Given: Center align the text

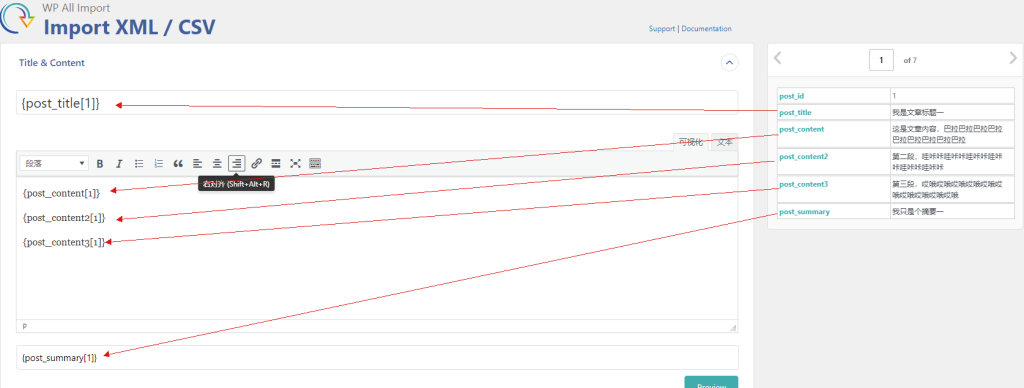Looking at the screenshot, I should pyautogui.click(x=217, y=163).
